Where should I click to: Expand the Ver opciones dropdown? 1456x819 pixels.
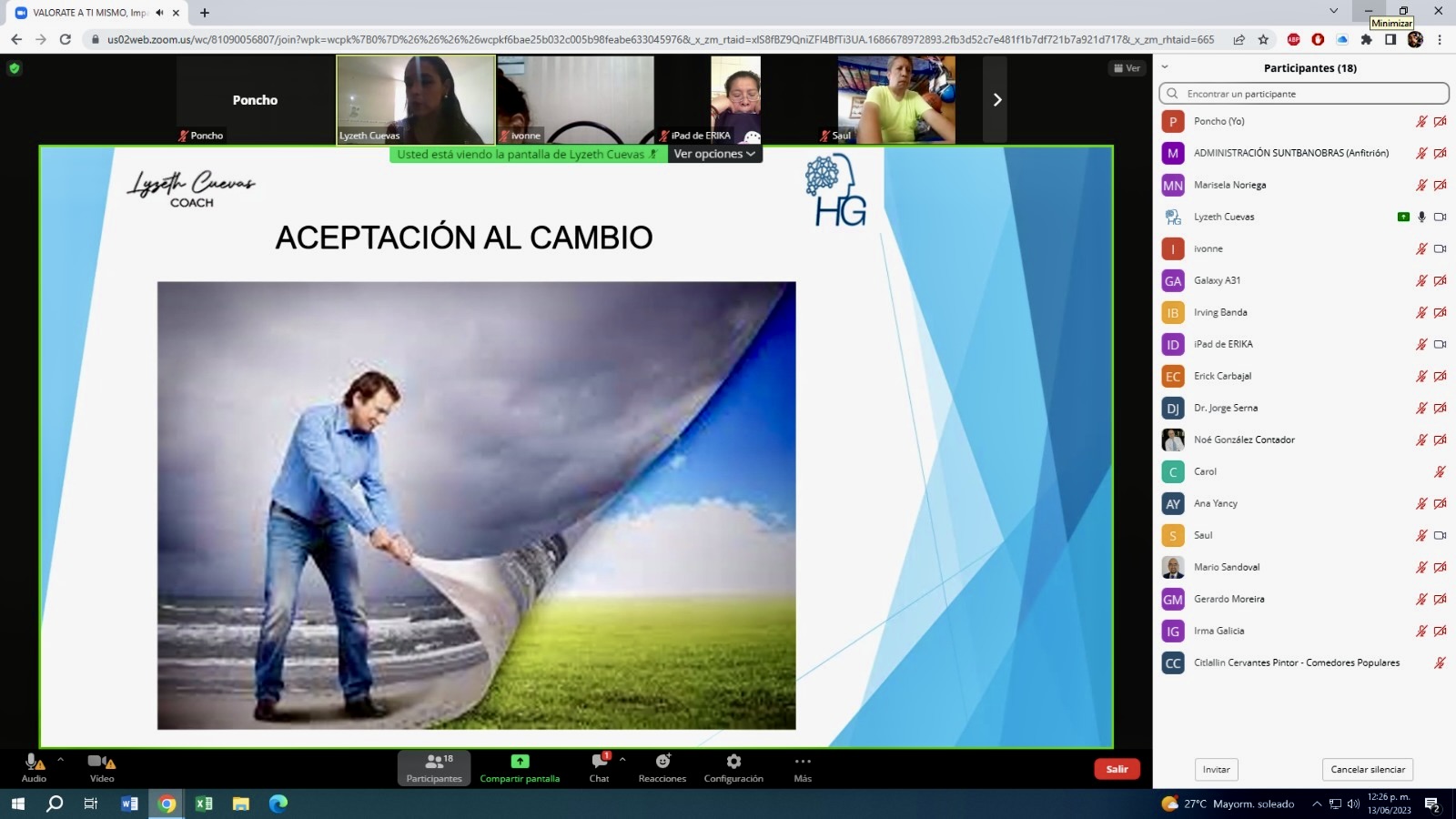click(714, 155)
